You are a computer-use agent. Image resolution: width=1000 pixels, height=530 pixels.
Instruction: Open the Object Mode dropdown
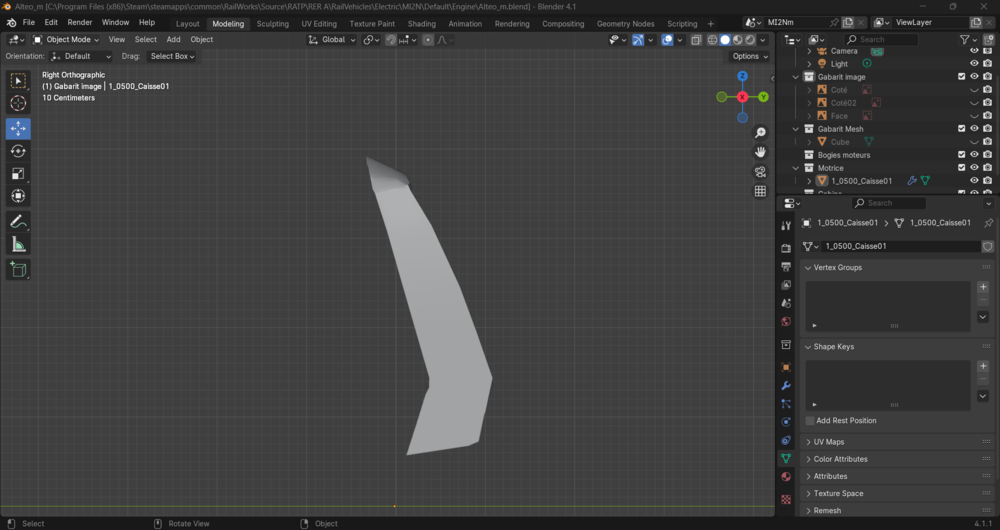coord(66,40)
